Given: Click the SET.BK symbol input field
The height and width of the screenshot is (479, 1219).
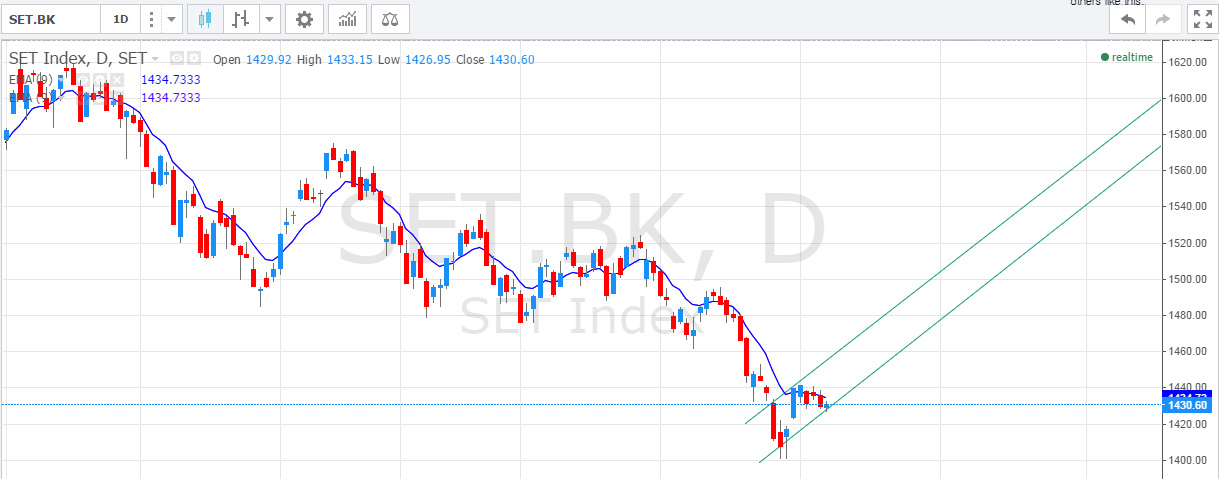Looking at the screenshot, I should coord(51,19).
